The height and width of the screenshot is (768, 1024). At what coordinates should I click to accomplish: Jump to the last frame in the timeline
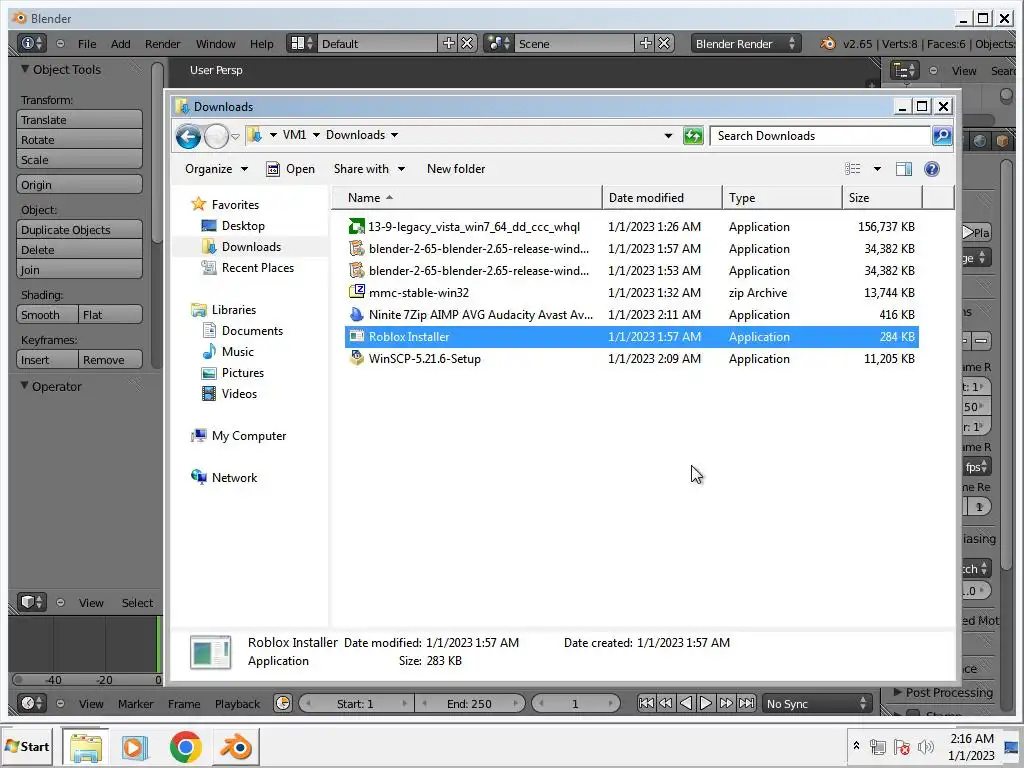point(746,703)
